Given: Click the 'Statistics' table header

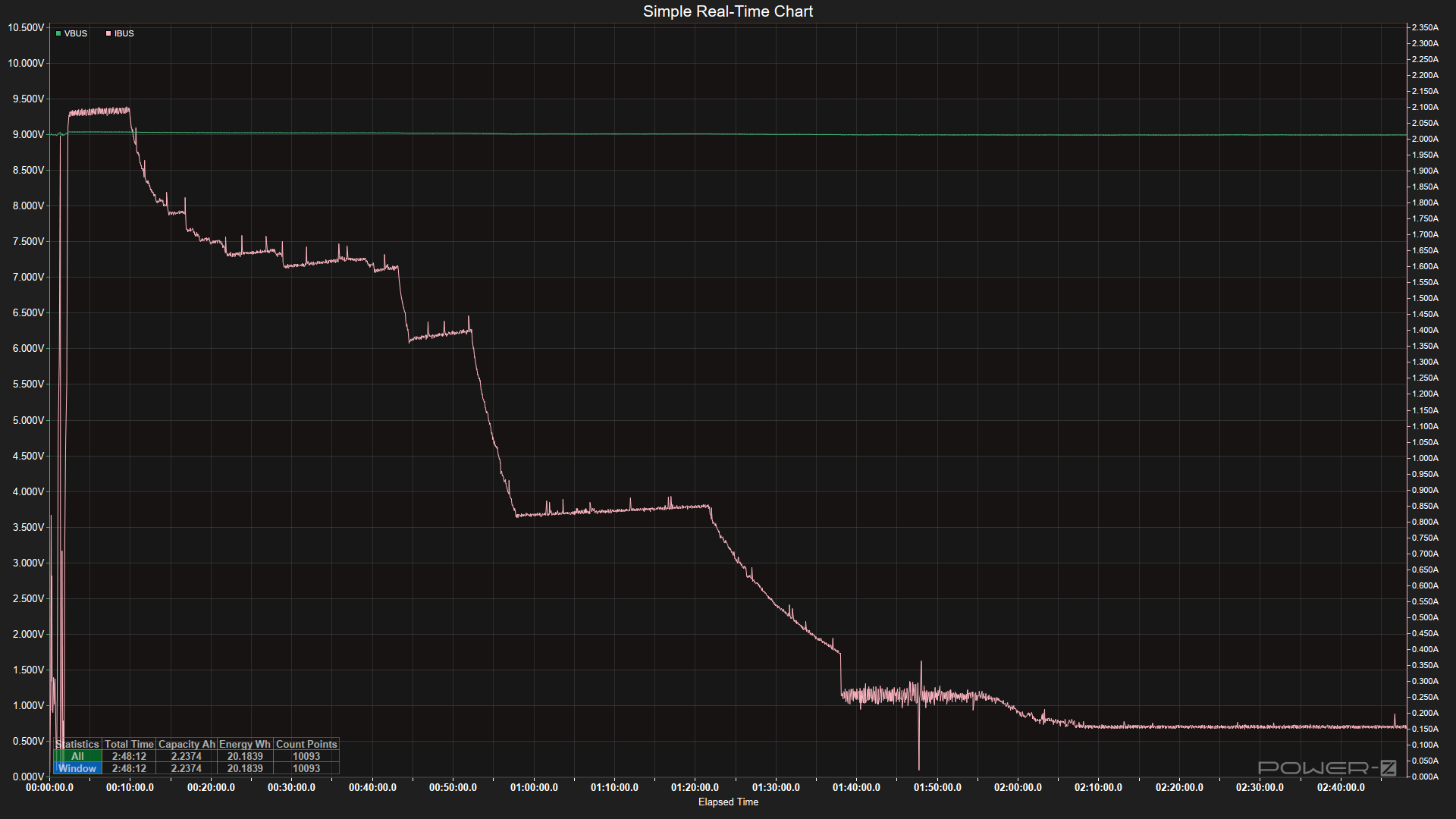Looking at the screenshot, I should [77, 744].
